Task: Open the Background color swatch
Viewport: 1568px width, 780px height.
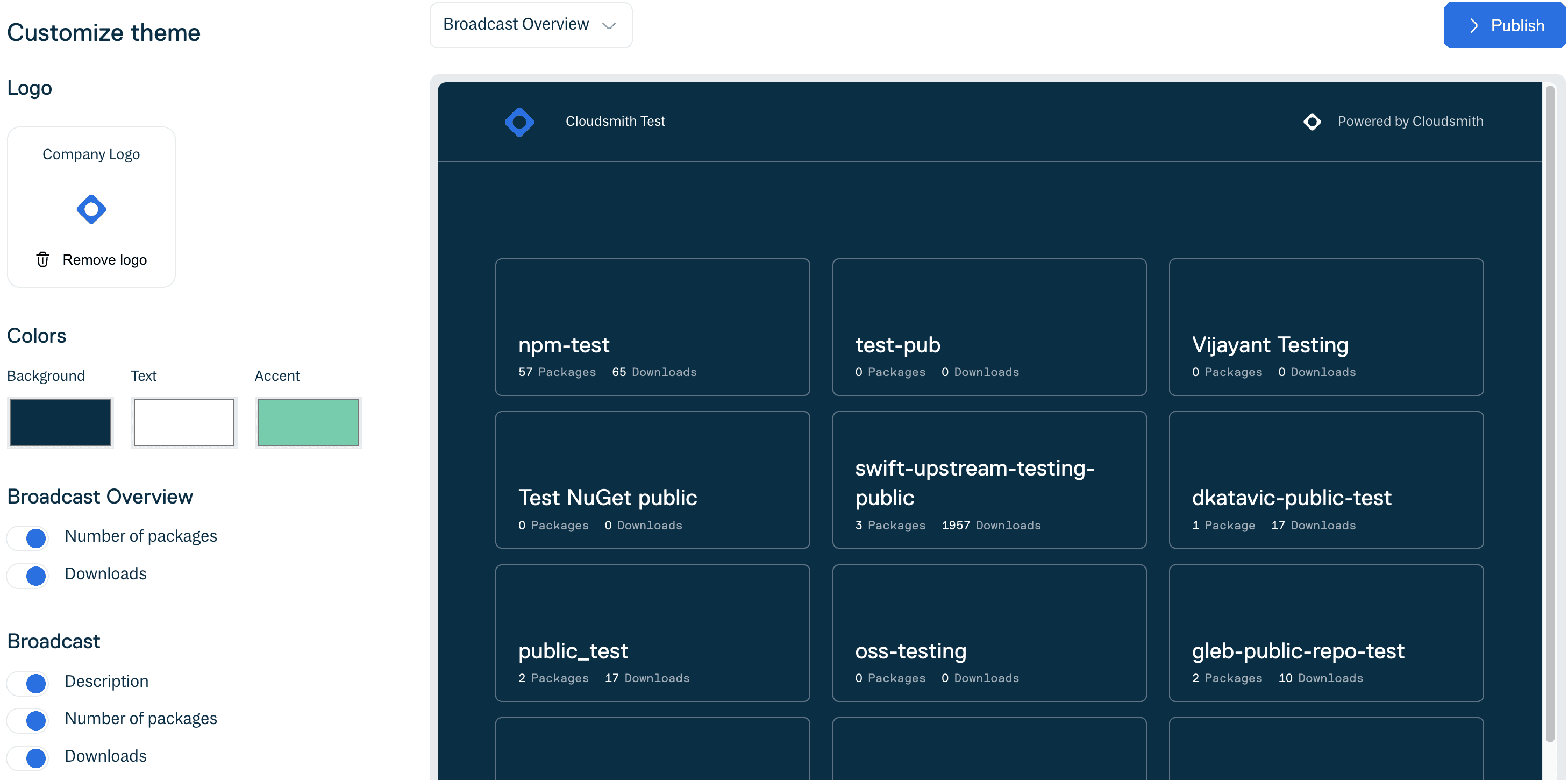Action: coord(60,423)
